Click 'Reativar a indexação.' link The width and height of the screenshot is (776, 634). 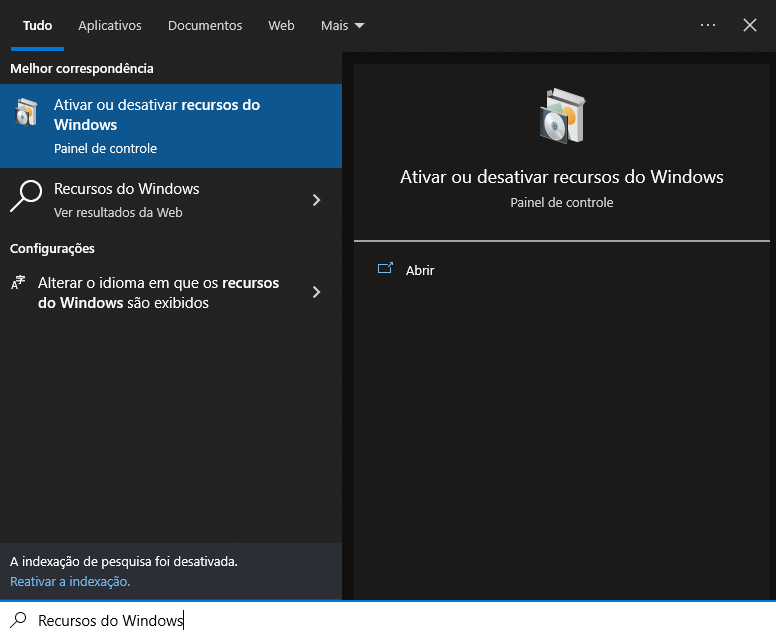pos(70,582)
